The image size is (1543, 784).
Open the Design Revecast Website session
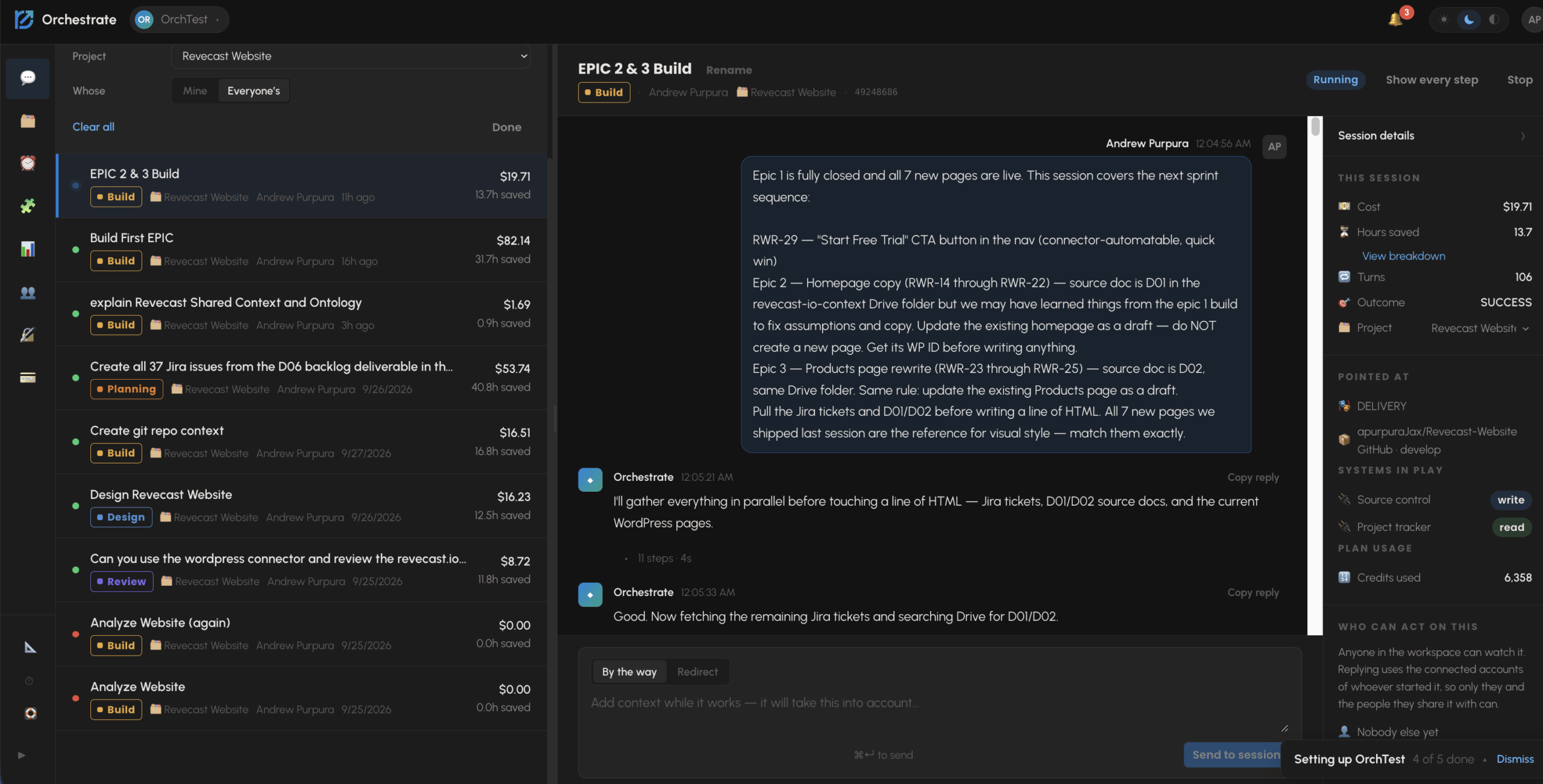301,506
